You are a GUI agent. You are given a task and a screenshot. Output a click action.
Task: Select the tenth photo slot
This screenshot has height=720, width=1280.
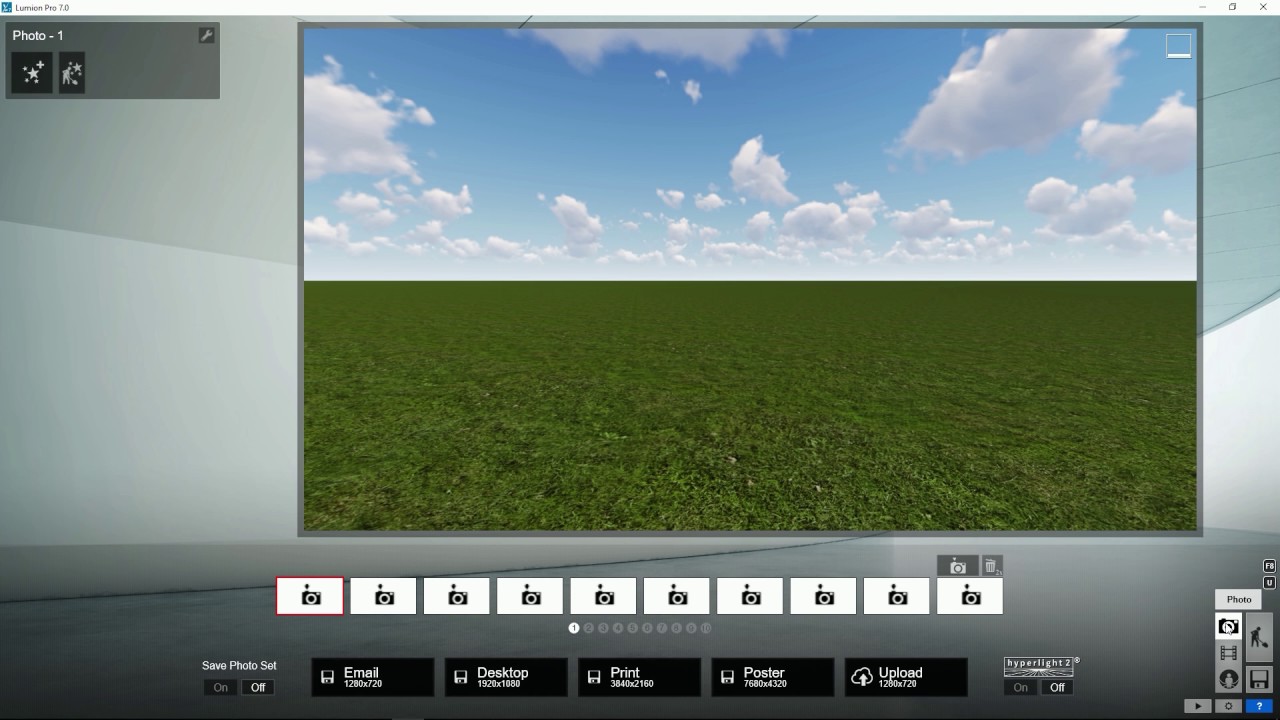[x=970, y=596]
